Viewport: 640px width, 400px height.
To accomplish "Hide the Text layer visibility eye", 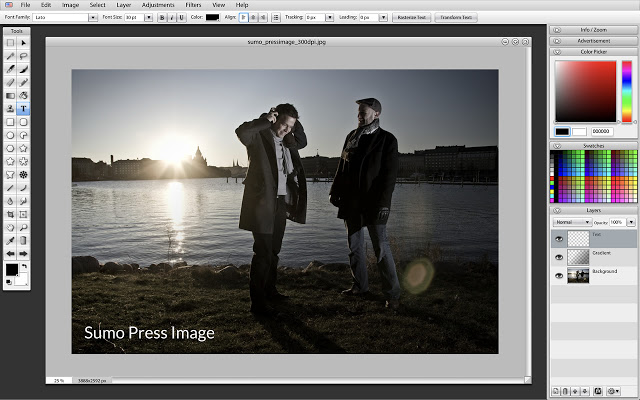I will pos(558,239).
